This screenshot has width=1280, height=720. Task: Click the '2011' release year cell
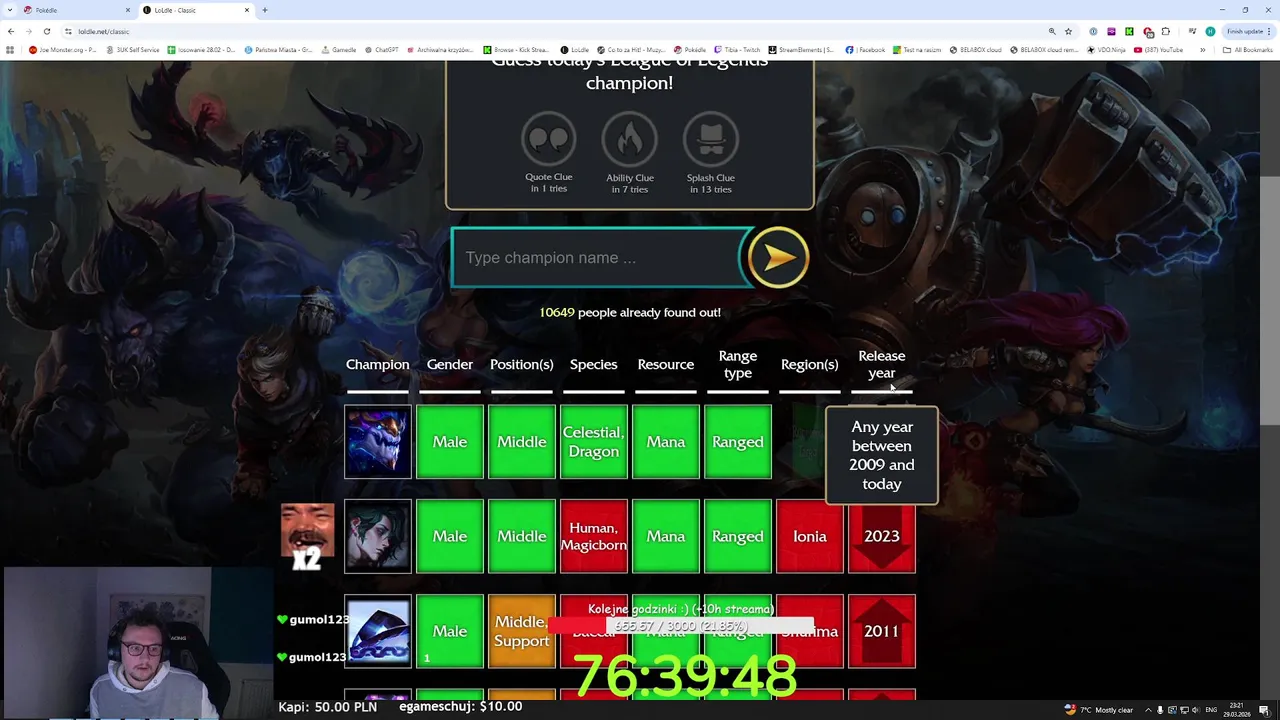tap(881, 631)
